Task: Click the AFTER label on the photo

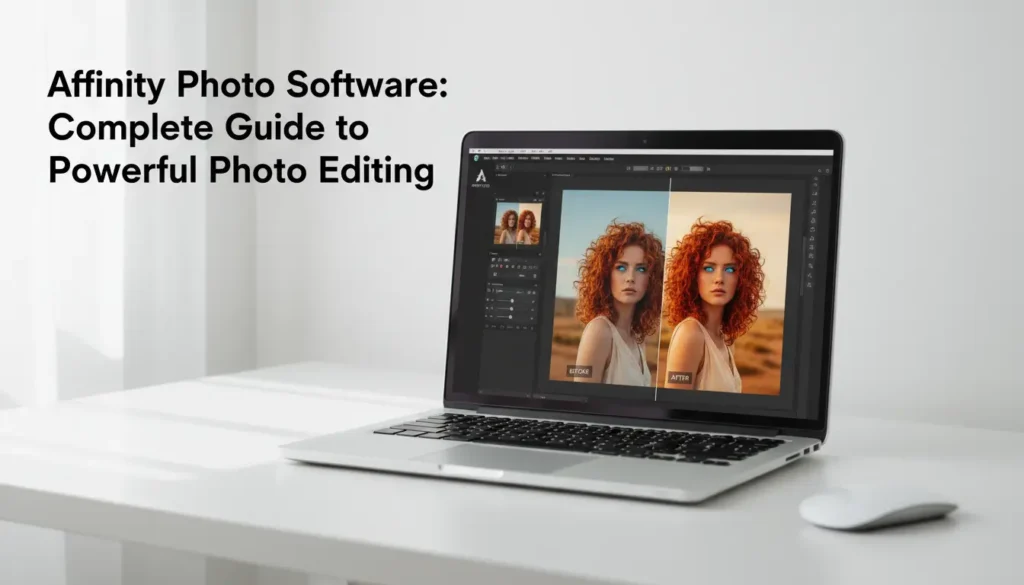Action: [x=680, y=377]
